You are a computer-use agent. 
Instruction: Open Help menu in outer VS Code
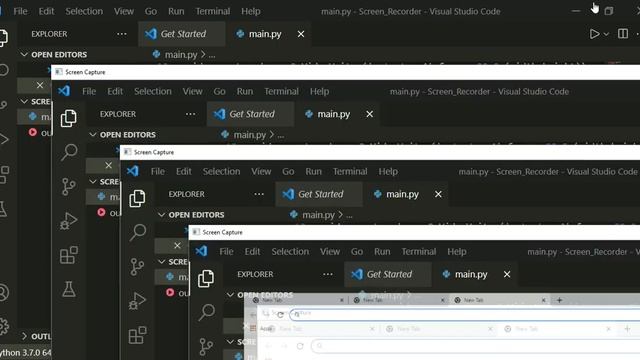point(251,11)
